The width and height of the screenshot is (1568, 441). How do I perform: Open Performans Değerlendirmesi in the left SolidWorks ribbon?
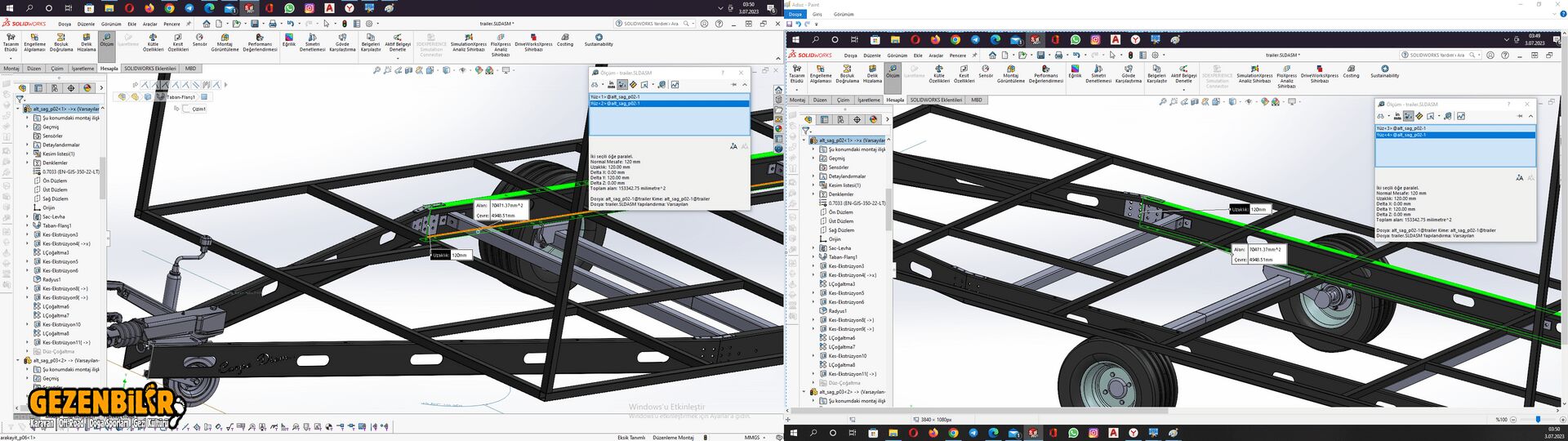[260, 42]
